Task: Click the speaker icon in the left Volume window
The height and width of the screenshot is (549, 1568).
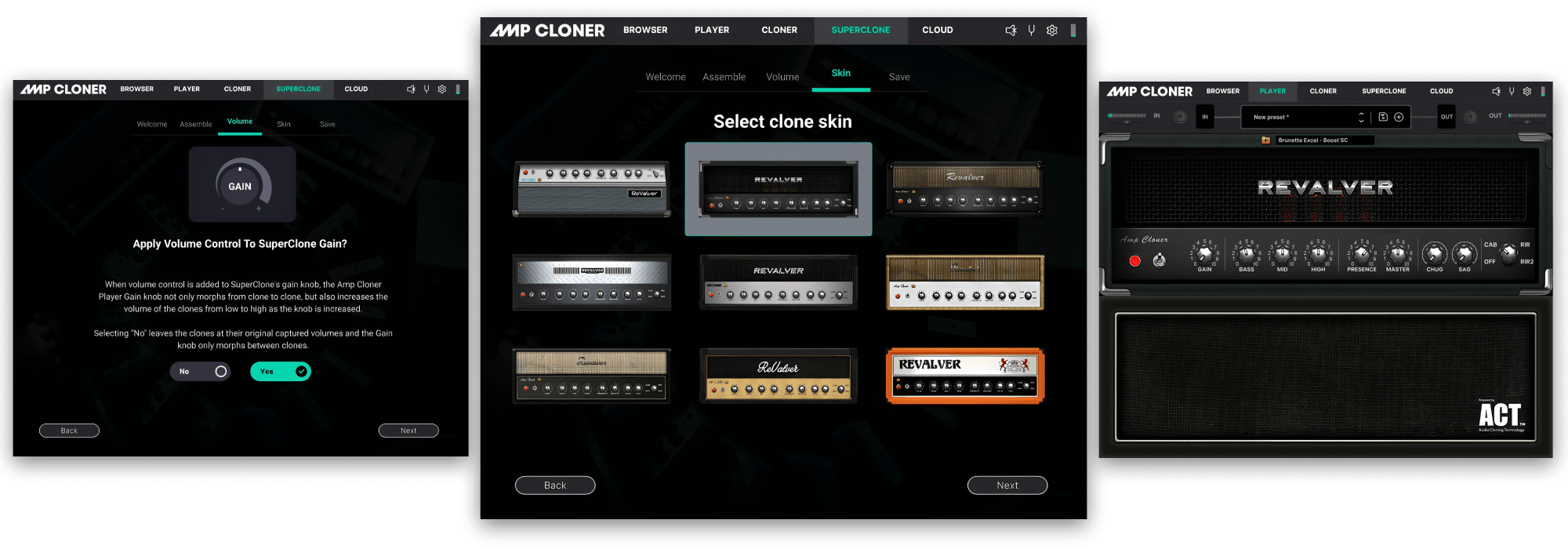Action: coord(411,89)
